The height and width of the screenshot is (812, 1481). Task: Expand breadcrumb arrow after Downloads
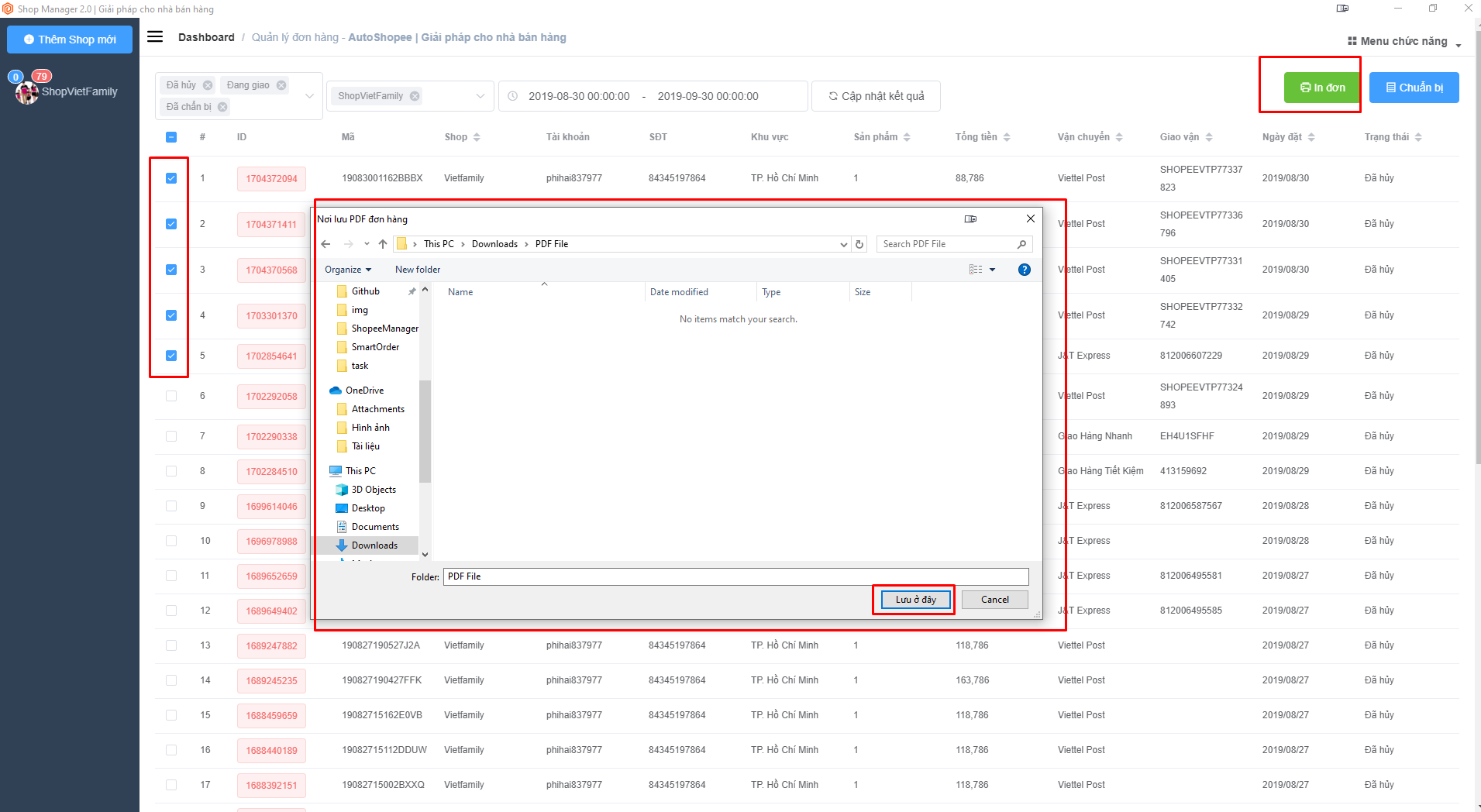coord(527,244)
